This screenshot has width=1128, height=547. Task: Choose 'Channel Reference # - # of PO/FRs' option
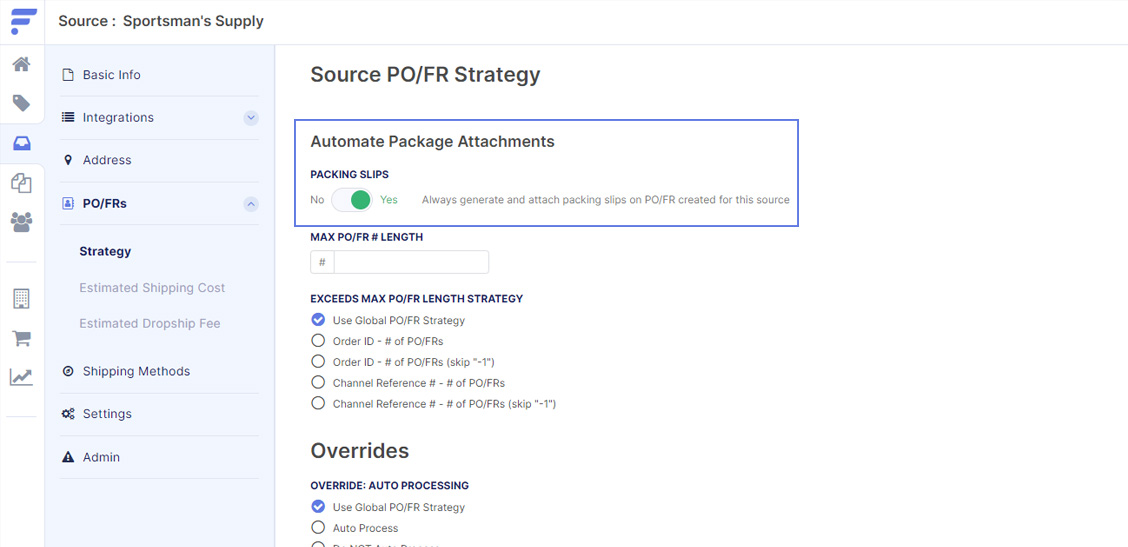[x=318, y=382]
